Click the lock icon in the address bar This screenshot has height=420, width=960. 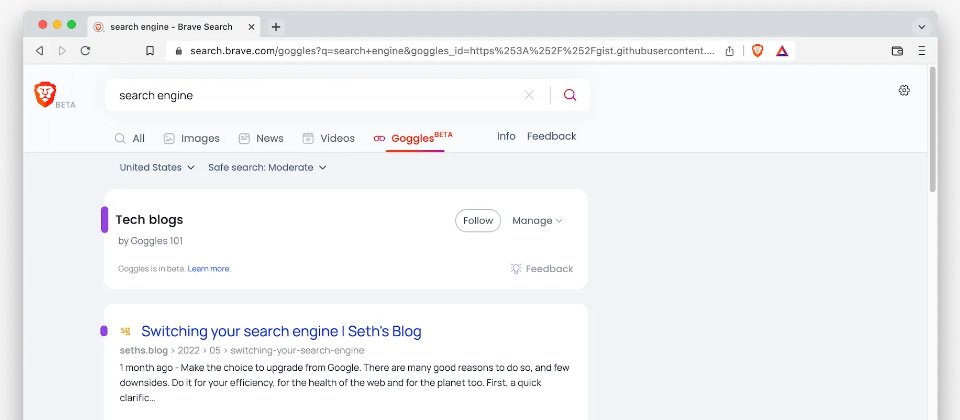179,51
